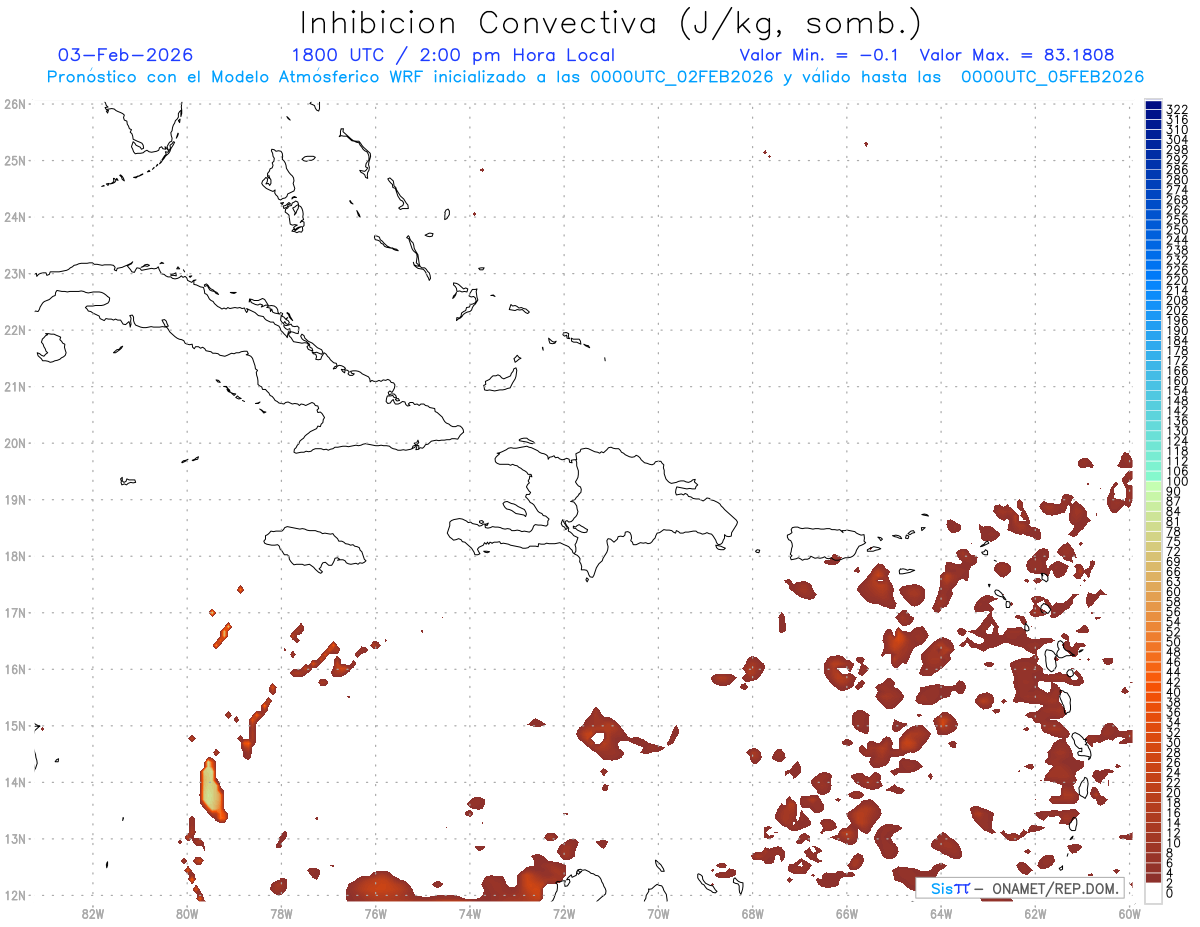1200x927 pixels.
Task: Click the 18N latitude label
Action: point(15,556)
